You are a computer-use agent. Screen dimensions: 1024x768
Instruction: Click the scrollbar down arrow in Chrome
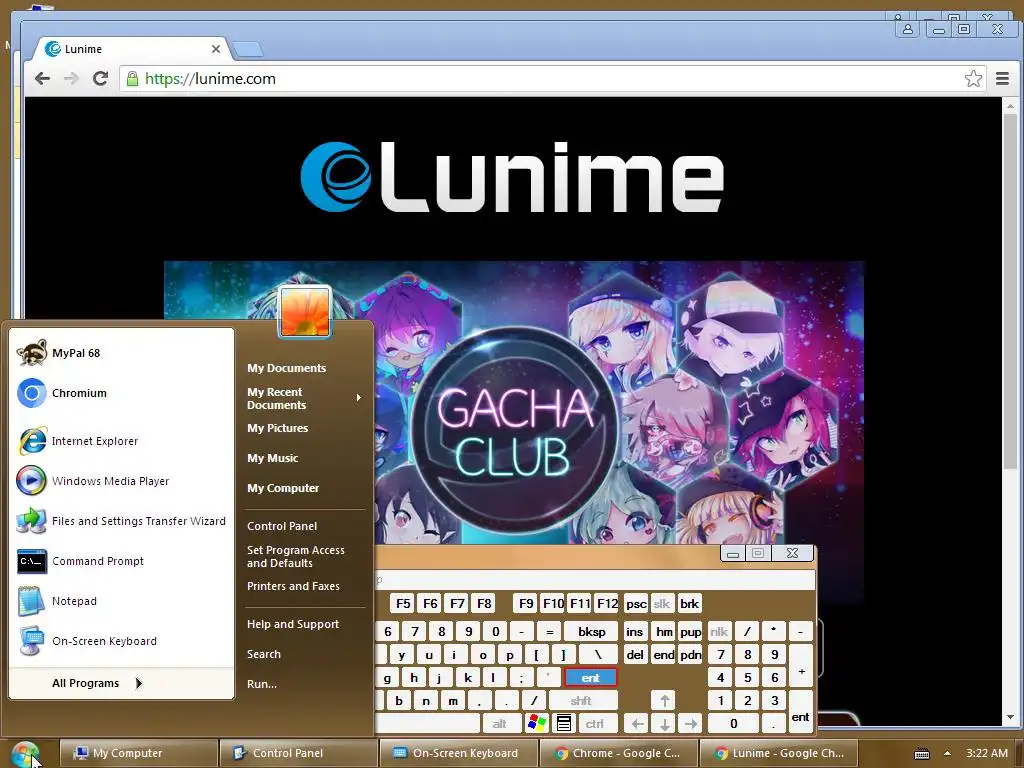(x=1010, y=719)
